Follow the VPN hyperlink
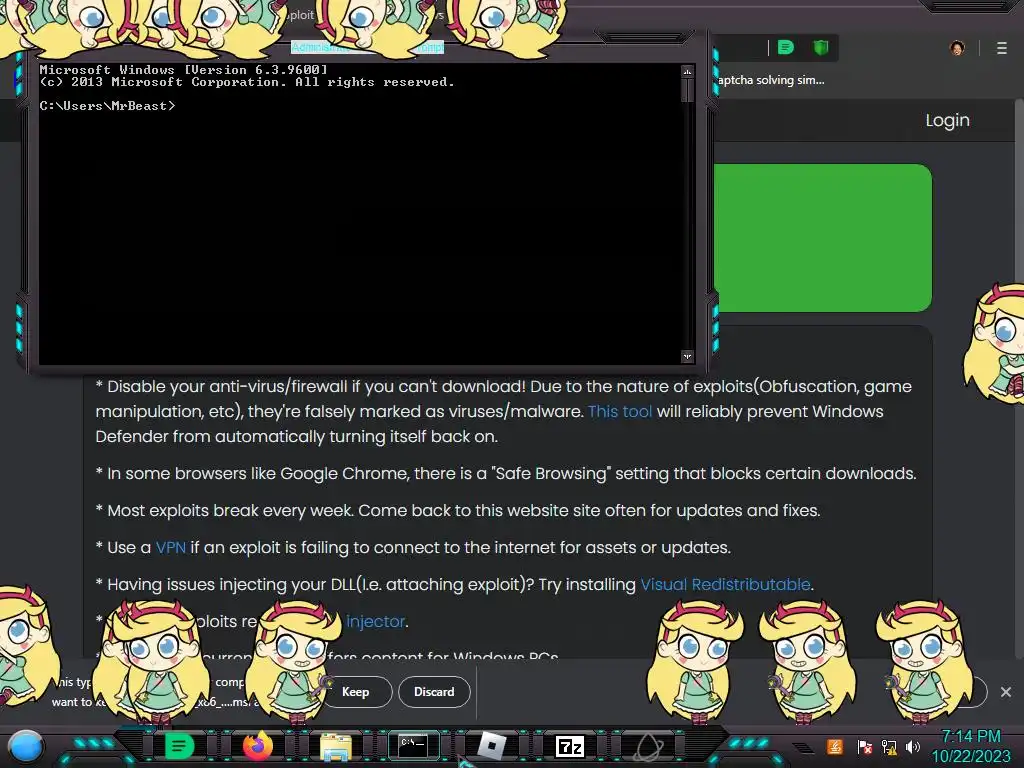This screenshot has height=768, width=1024. tap(170, 547)
